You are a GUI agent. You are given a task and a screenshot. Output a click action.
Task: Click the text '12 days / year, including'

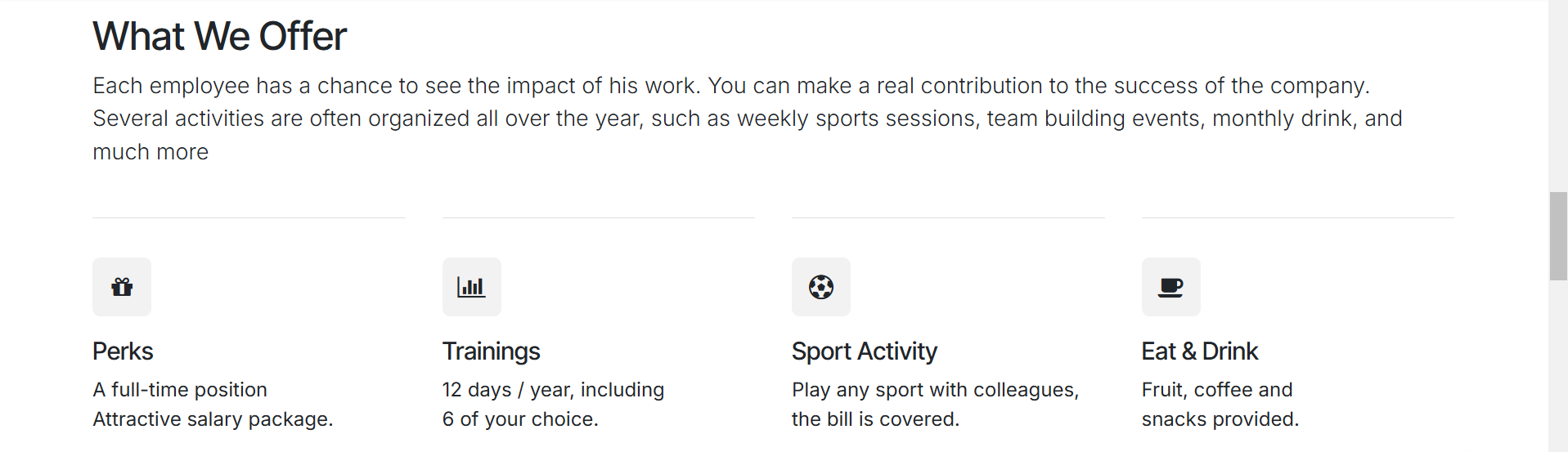click(x=553, y=390)
